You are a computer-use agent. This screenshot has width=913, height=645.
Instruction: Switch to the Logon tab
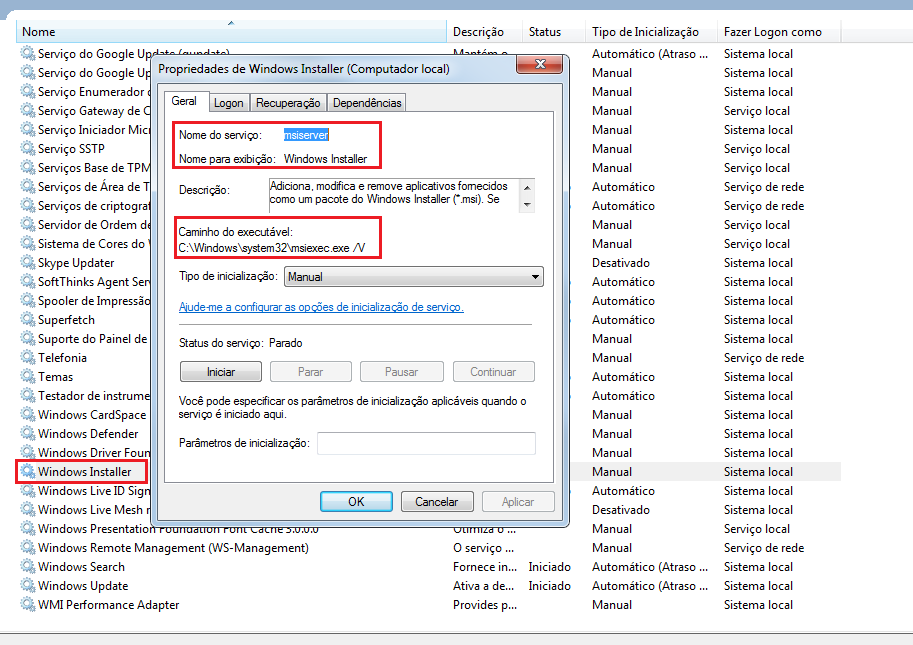[228, 103]
